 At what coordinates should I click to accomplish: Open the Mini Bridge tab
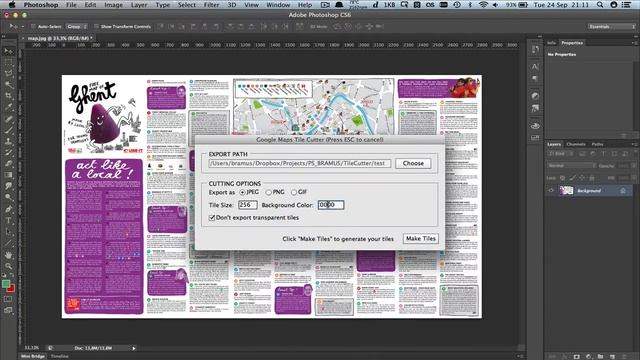[x=33, y=356]
